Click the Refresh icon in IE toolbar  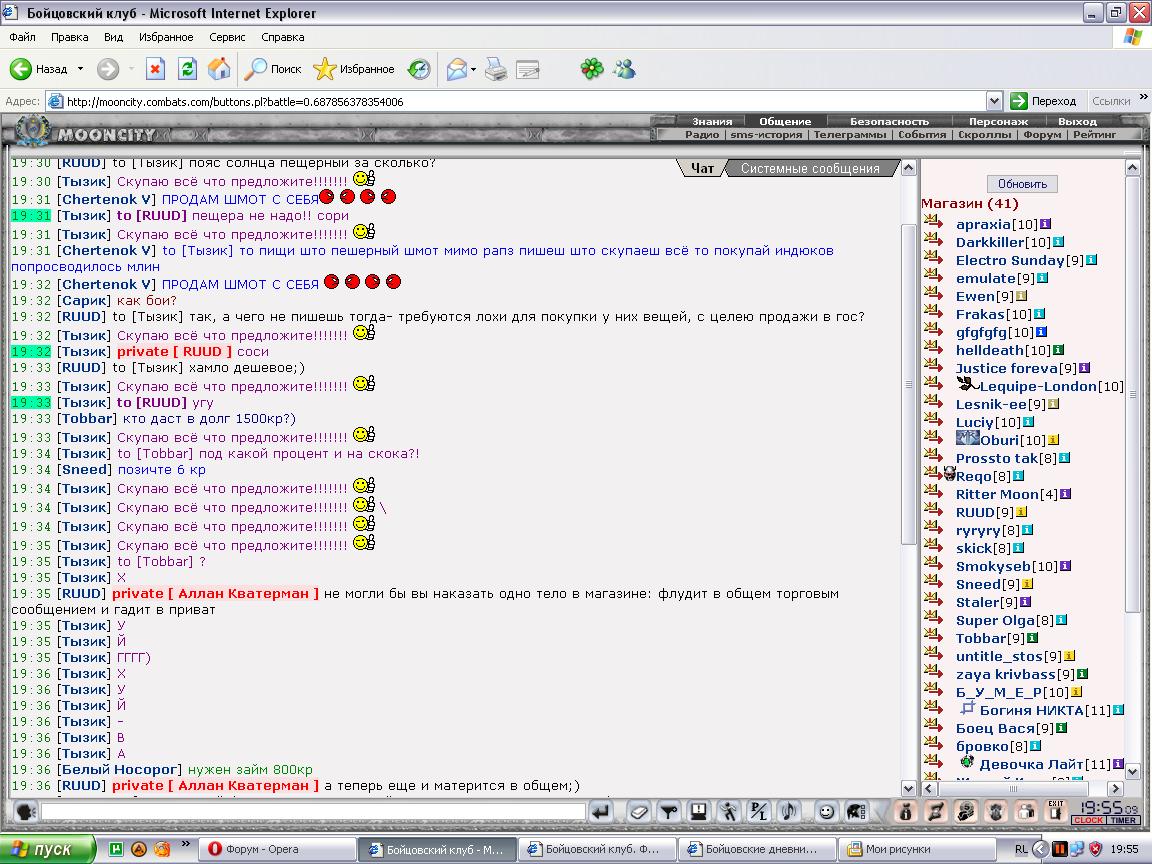tap(187, 69)
